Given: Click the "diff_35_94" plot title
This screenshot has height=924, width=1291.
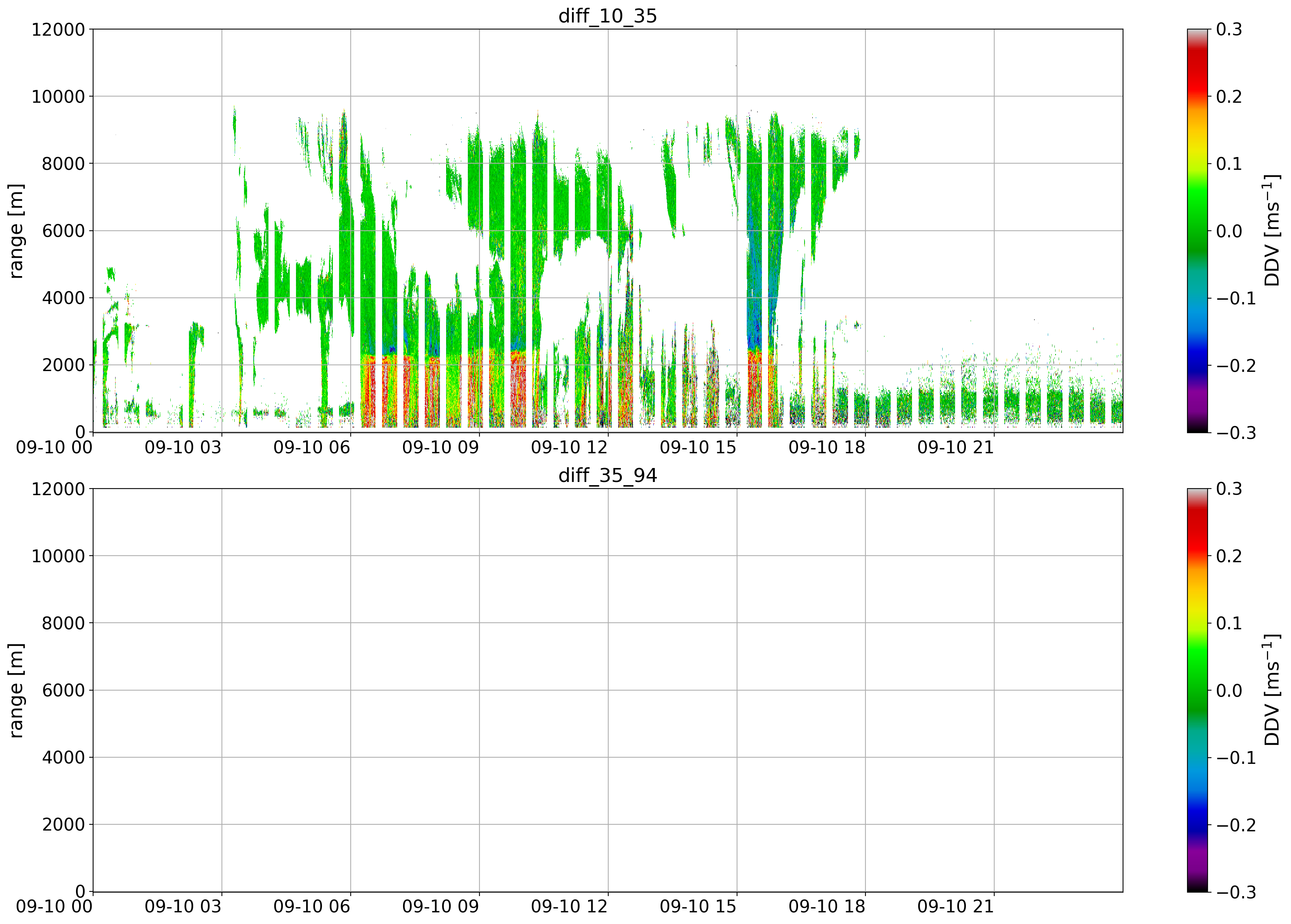Looking at the screenshot, I should (607, 475).
